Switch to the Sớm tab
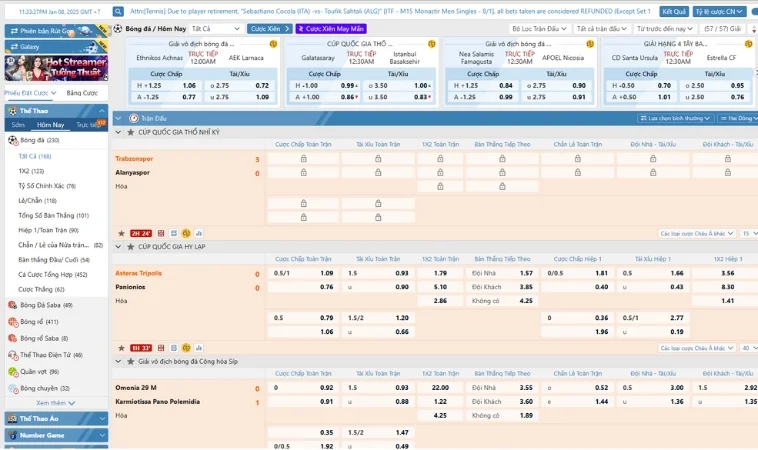758x450 pixels. coord(18,125)
